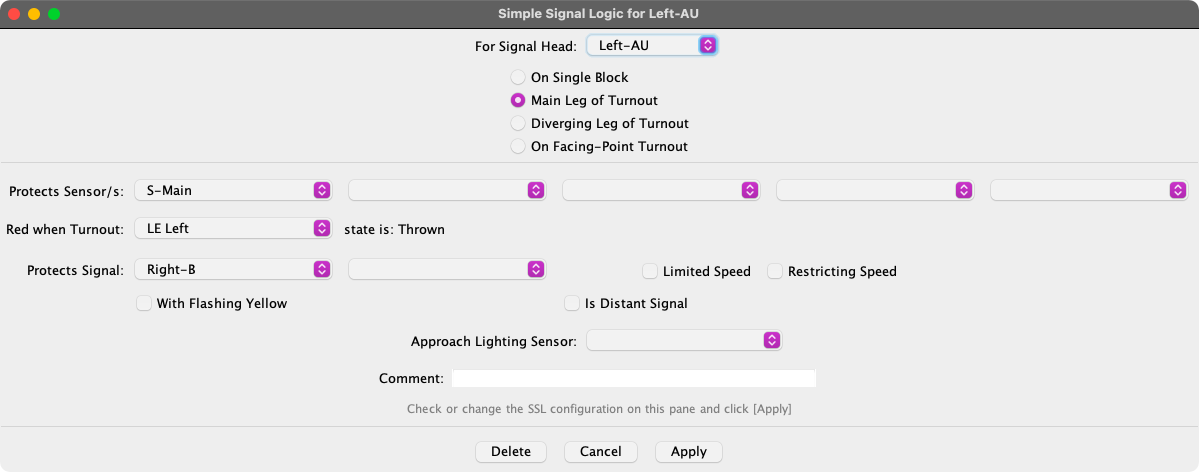Open the Right-B protected signal dropdown
The height and width of the screenshot is (472, 1199).
click(233, 269)
